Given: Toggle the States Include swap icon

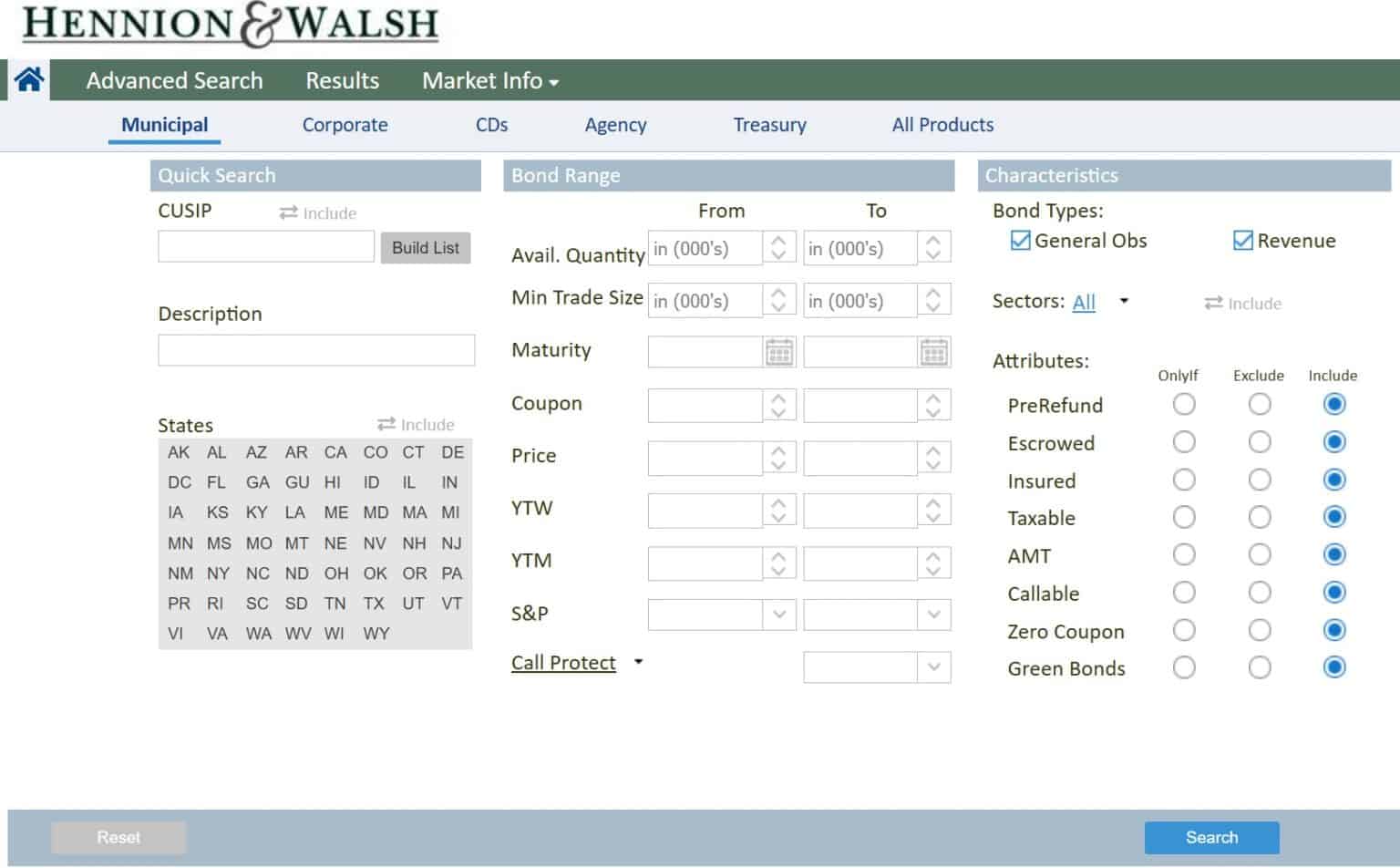Looking at the screenshot, I should click(x=386, y=424).
